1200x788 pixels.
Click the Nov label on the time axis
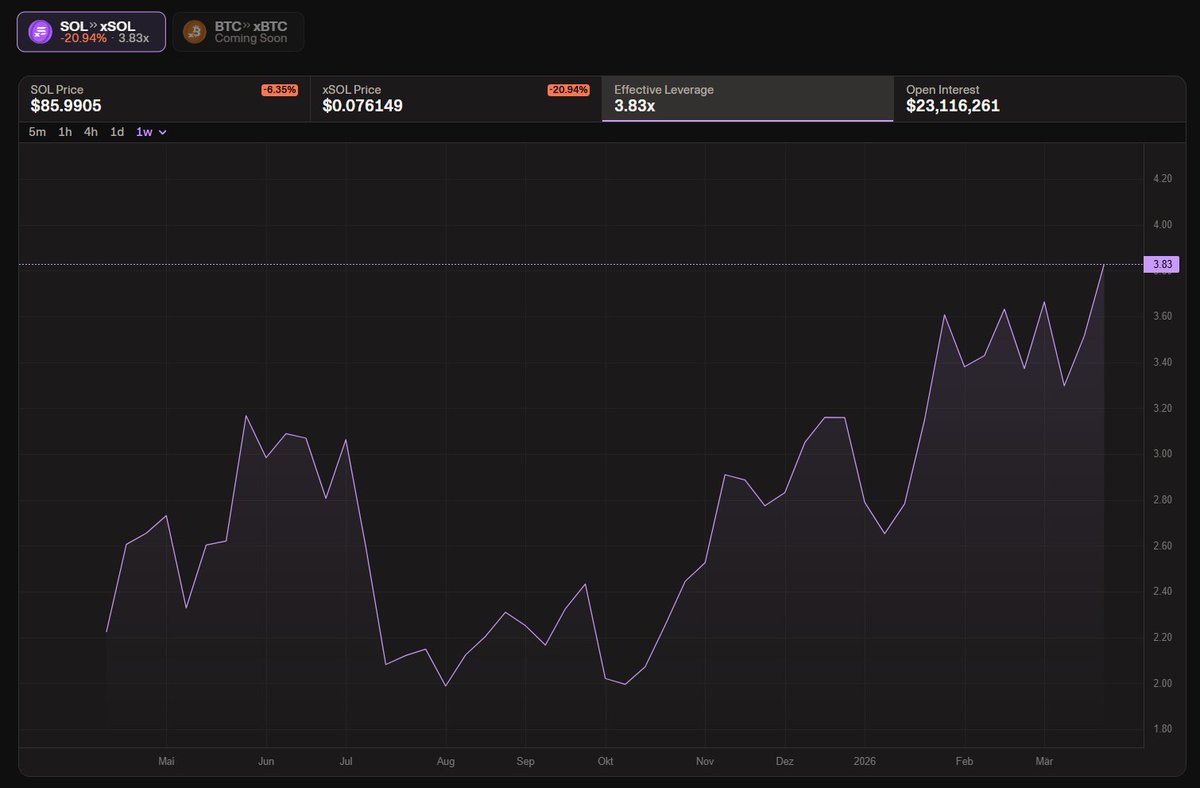click(705, 761)
